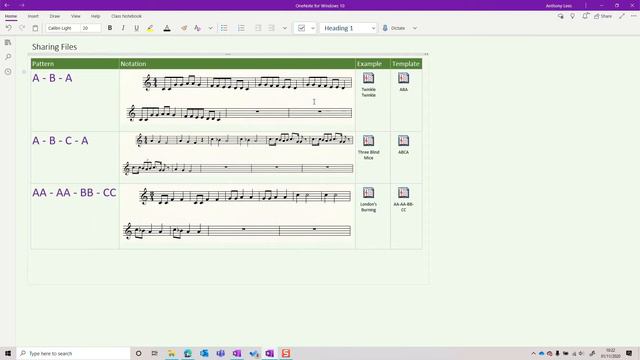Insert a numbered list
The height and width of the screenshot is (360, 640).
(241, 28)
